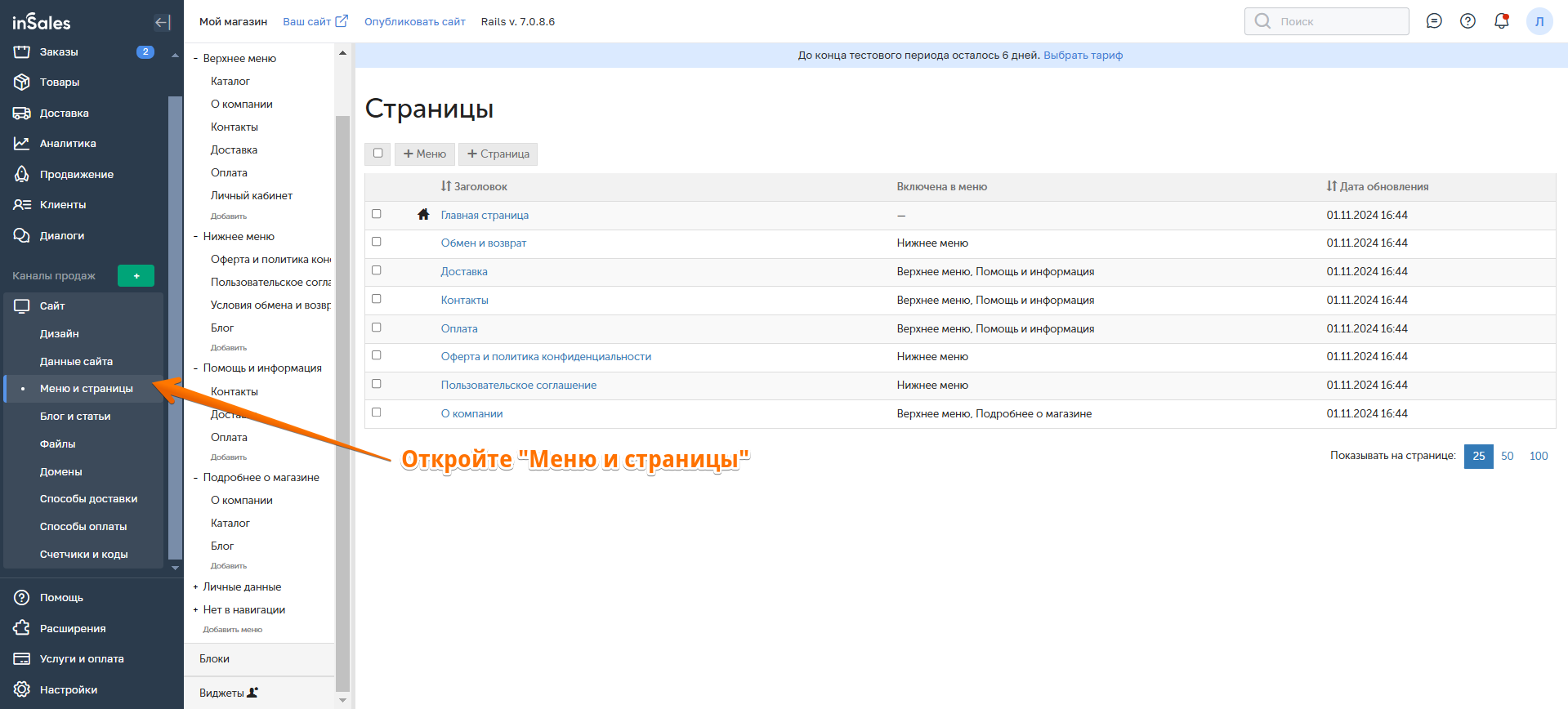Open the notifications bell icon

click(x=1501, y=21)
